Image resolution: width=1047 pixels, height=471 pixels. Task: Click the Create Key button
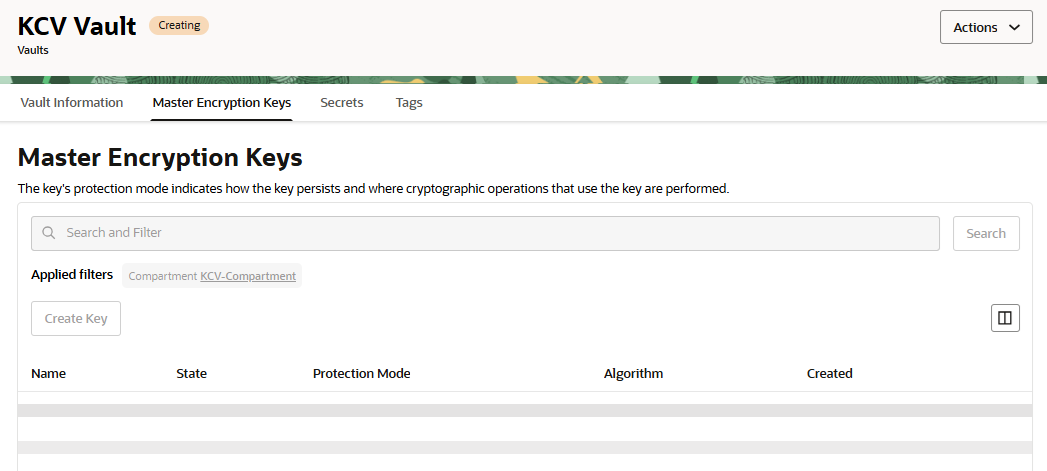(76, 319)
